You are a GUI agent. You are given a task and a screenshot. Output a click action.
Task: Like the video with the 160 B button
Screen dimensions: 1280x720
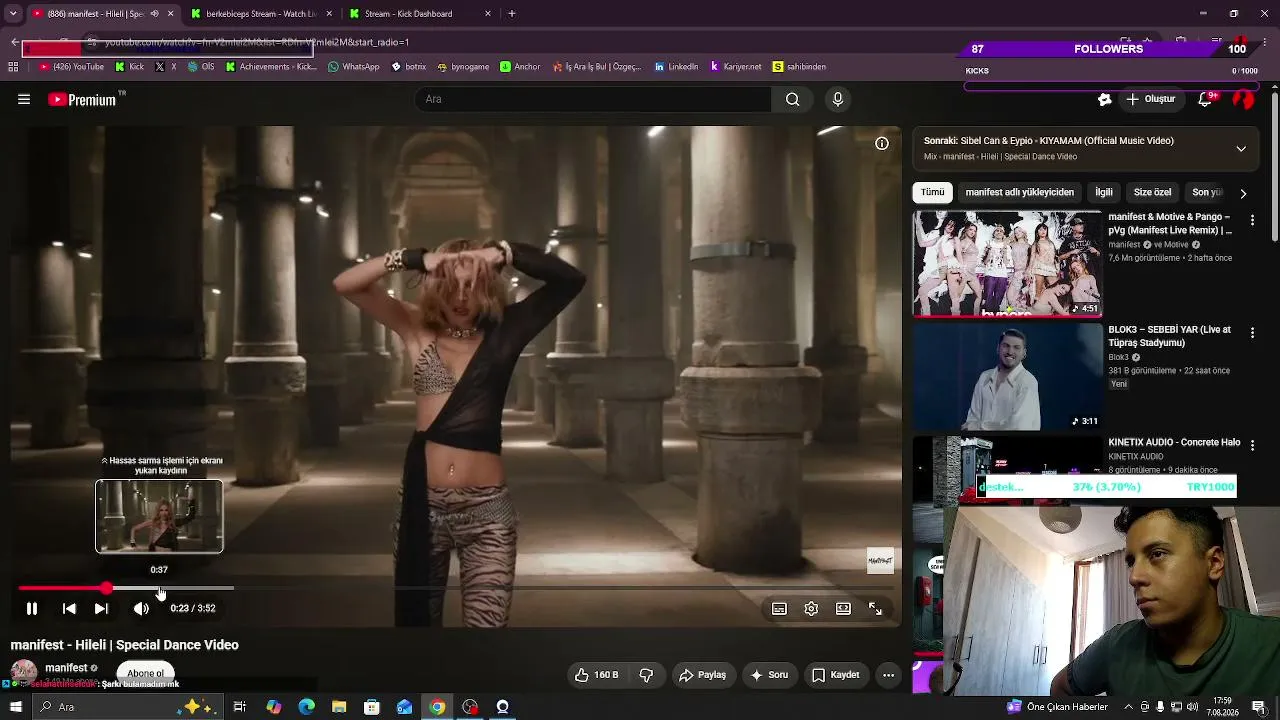pos(596,675)
